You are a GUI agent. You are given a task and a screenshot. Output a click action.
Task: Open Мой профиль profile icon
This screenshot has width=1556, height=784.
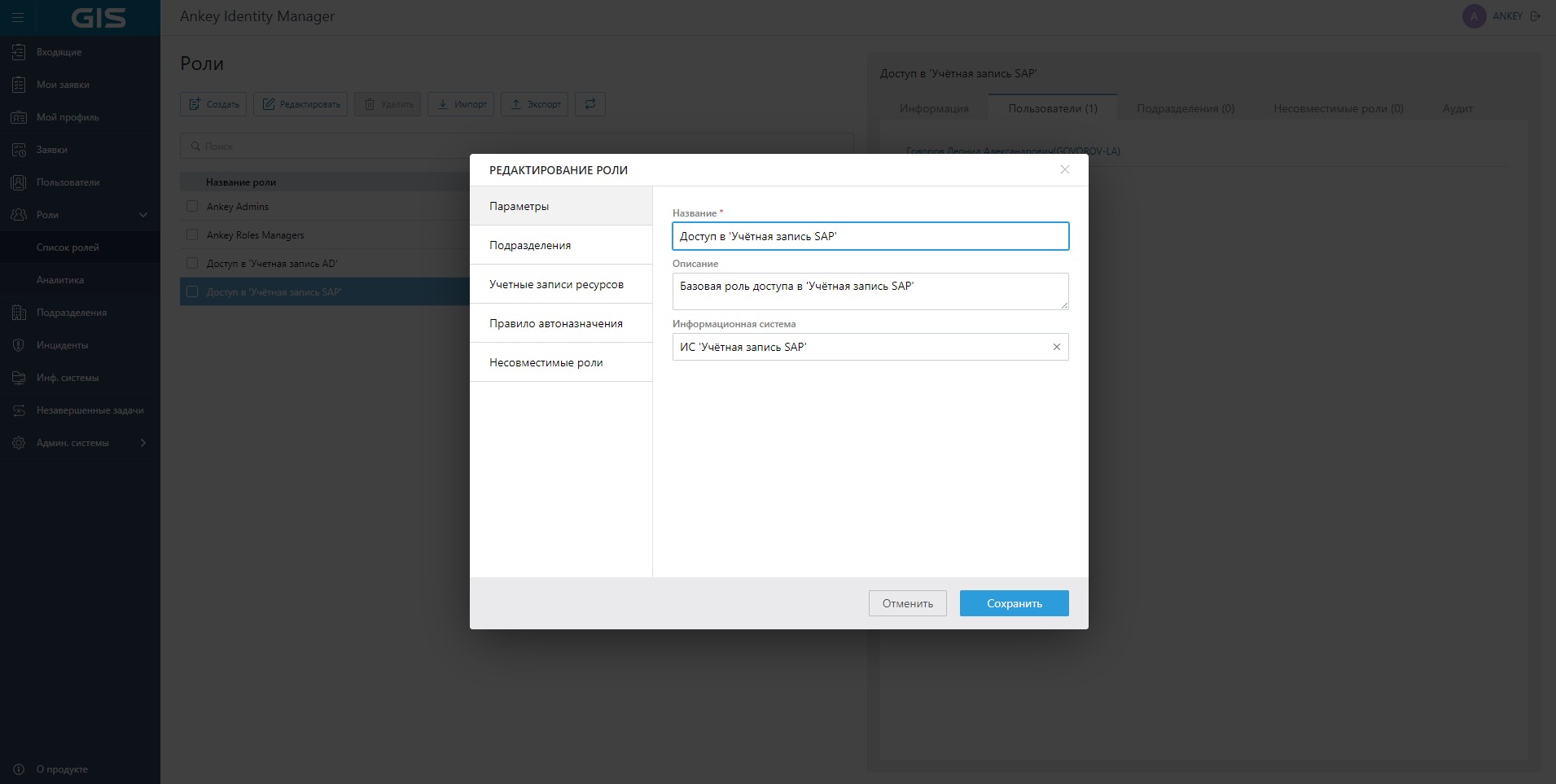(19, 117)
